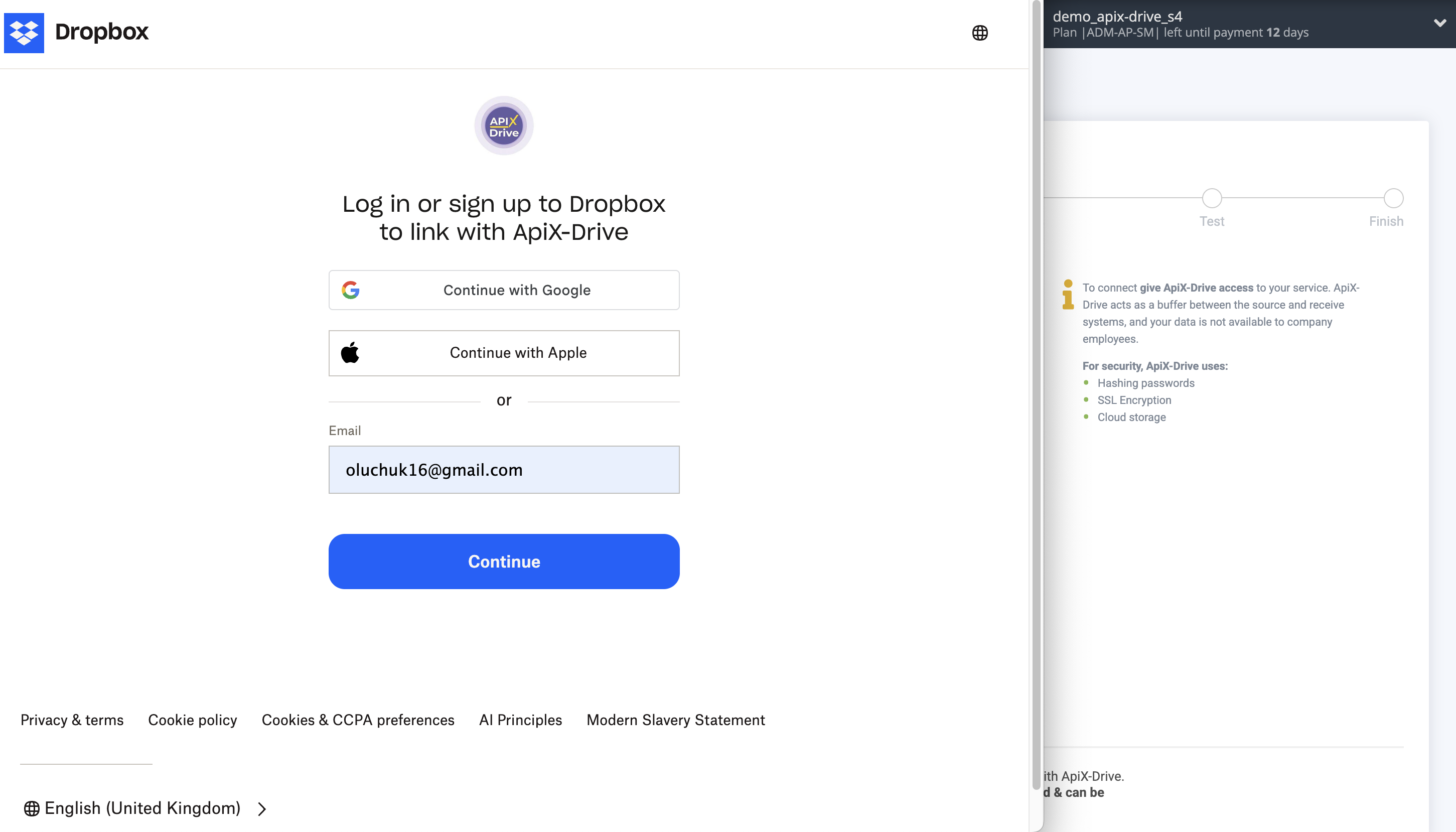The width and height of the screenshot is (1456, 832).
Task: Click the email input showing oluchuk16@gmail.com
Action: tap(503, 469)
